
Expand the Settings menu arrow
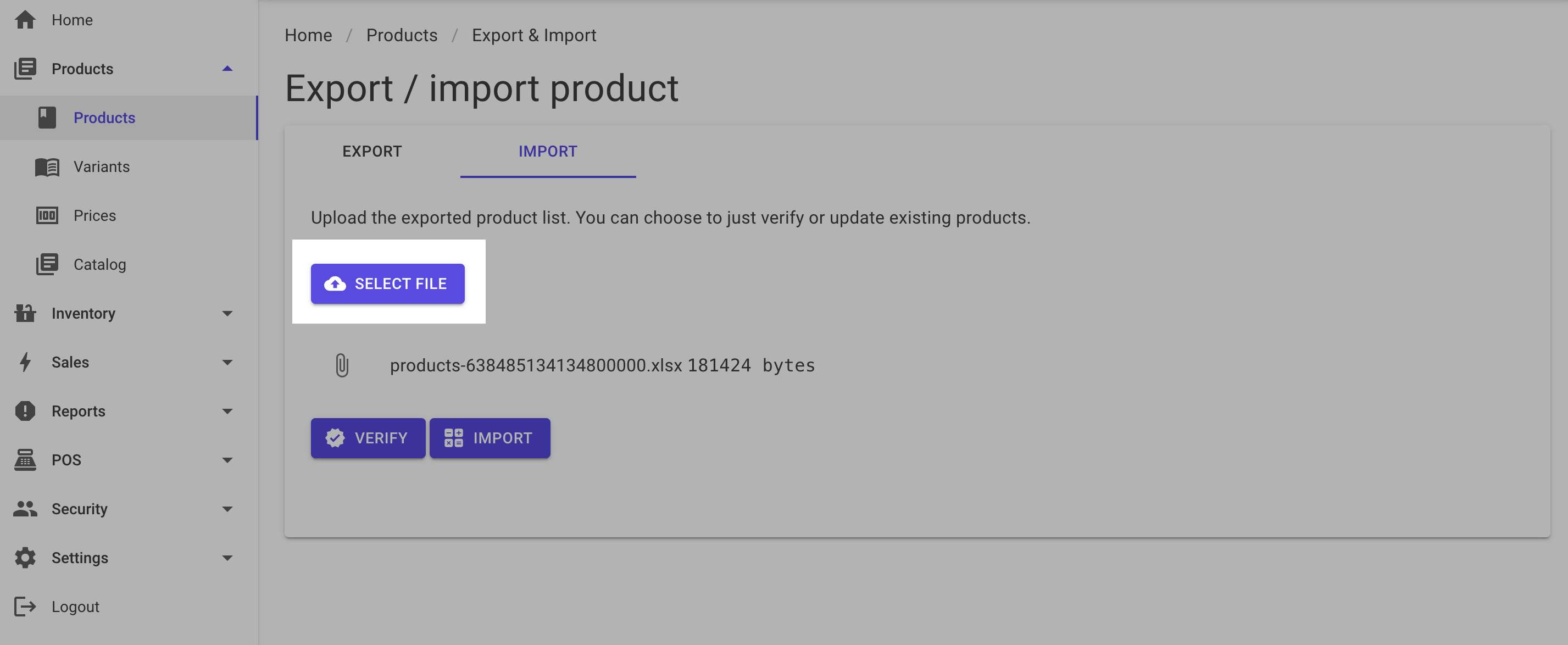point(227,558)
